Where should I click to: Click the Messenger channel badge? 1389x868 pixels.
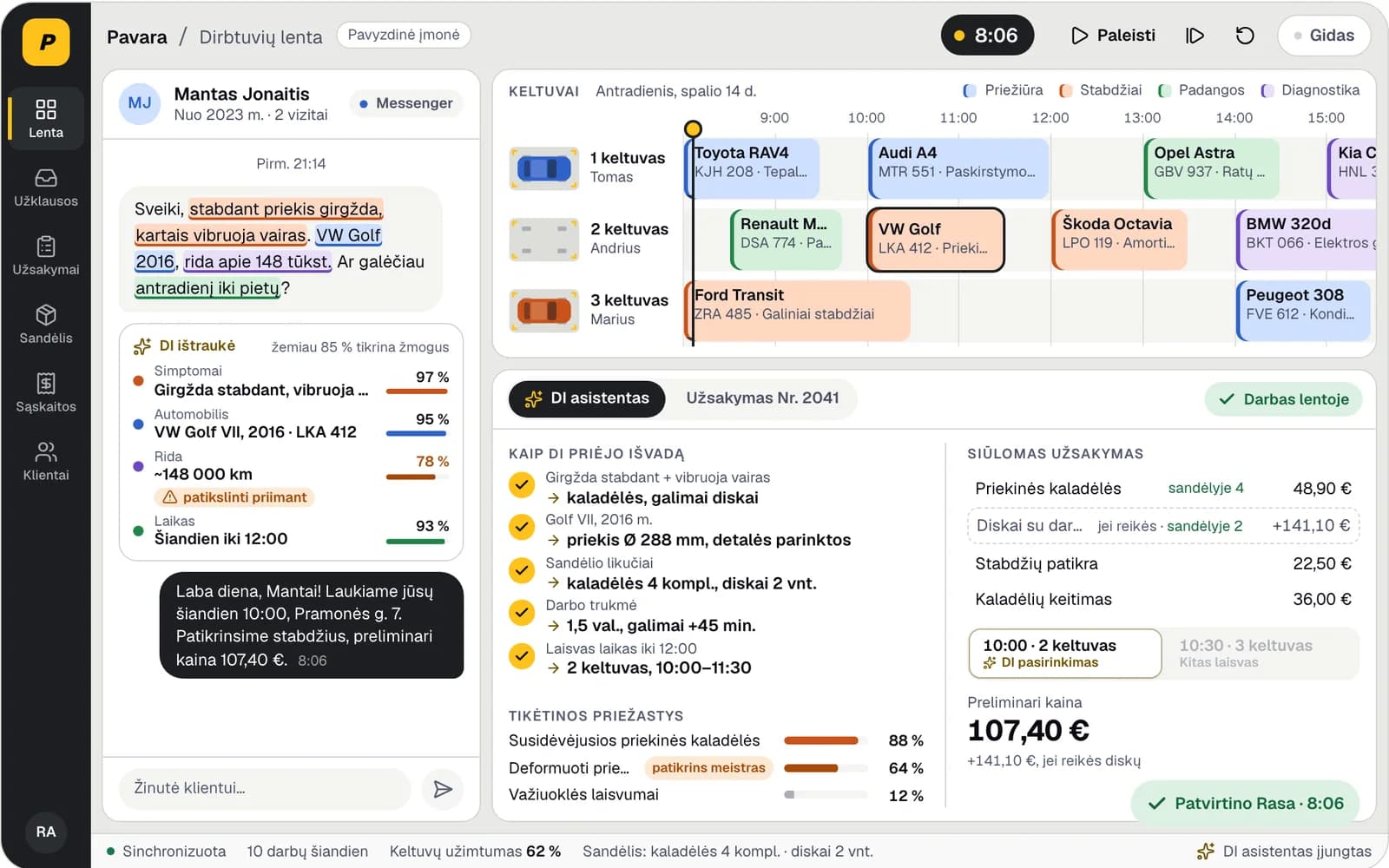point(406,103)
